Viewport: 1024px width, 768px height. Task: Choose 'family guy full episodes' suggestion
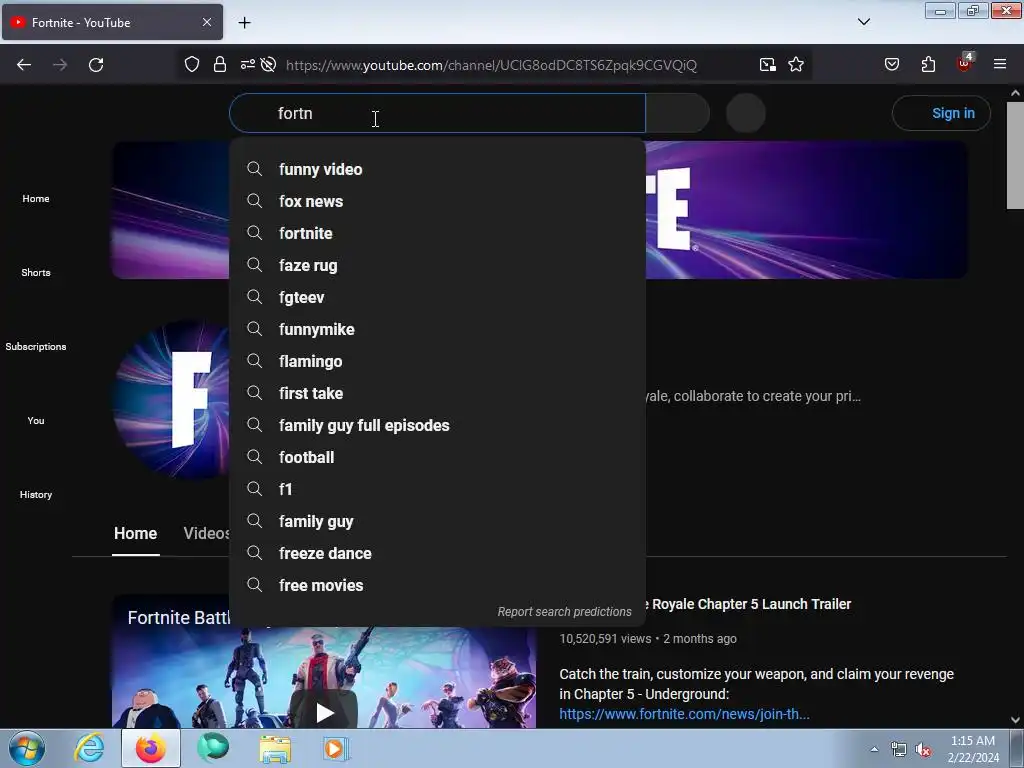point(438,425)
